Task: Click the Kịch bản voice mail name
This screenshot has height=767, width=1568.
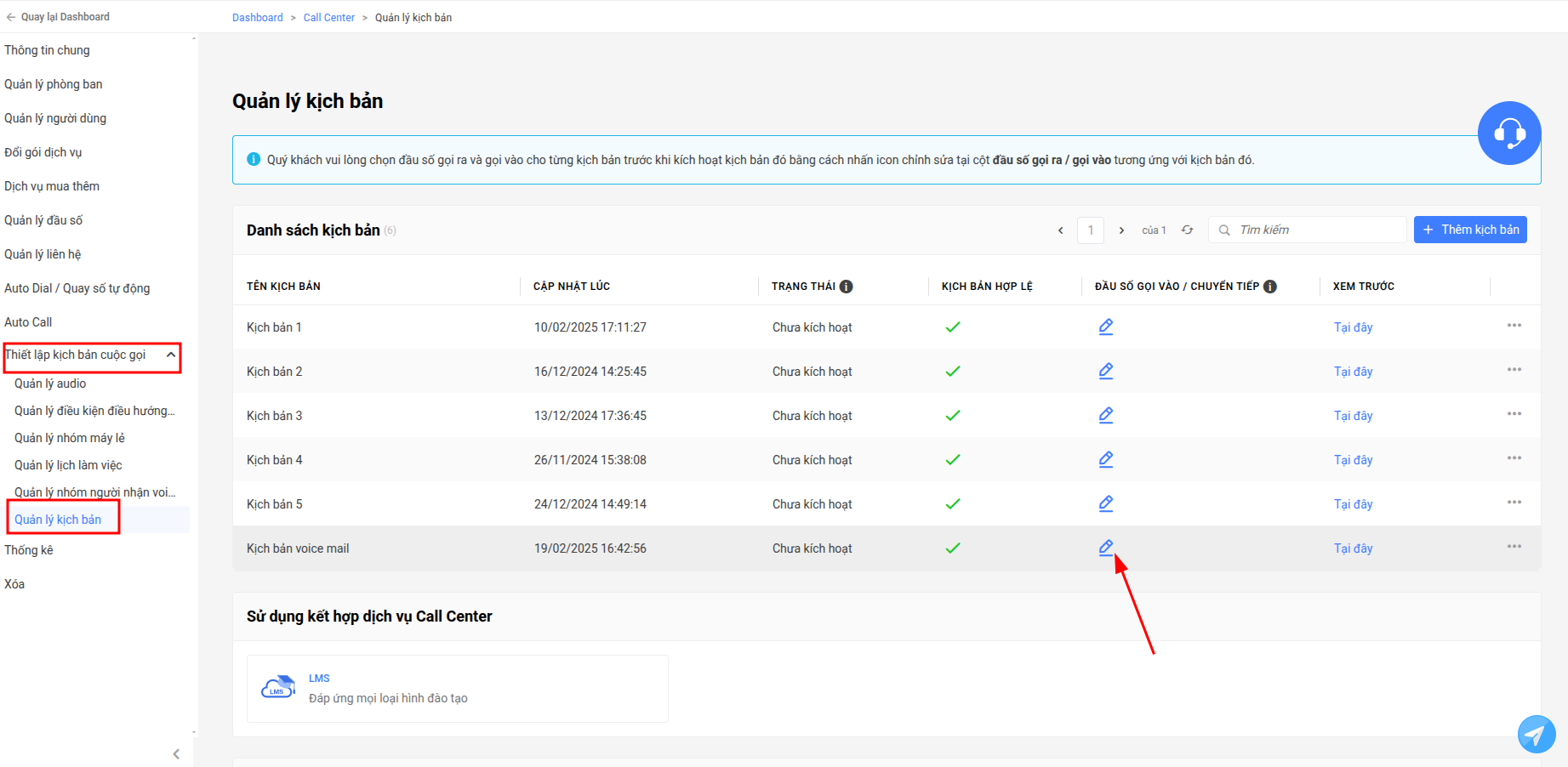Action: point(298,548)
